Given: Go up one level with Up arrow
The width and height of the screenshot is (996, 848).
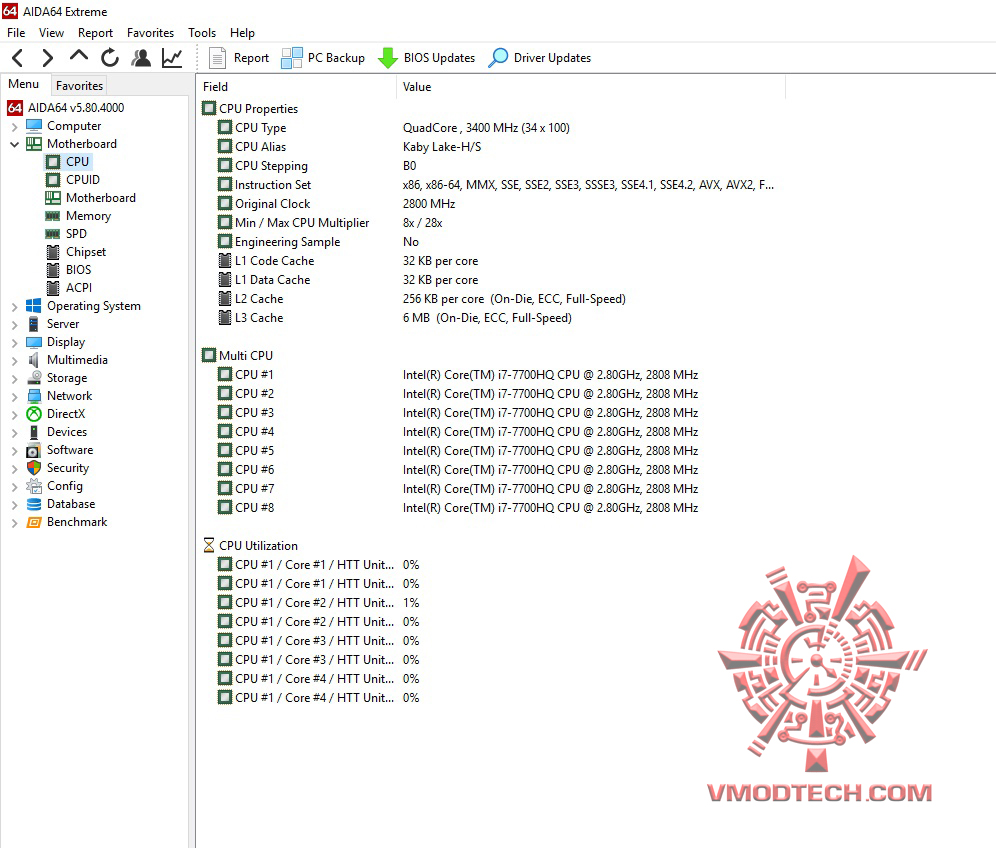Looking at the screenshot, I should [x=79, y=57].
